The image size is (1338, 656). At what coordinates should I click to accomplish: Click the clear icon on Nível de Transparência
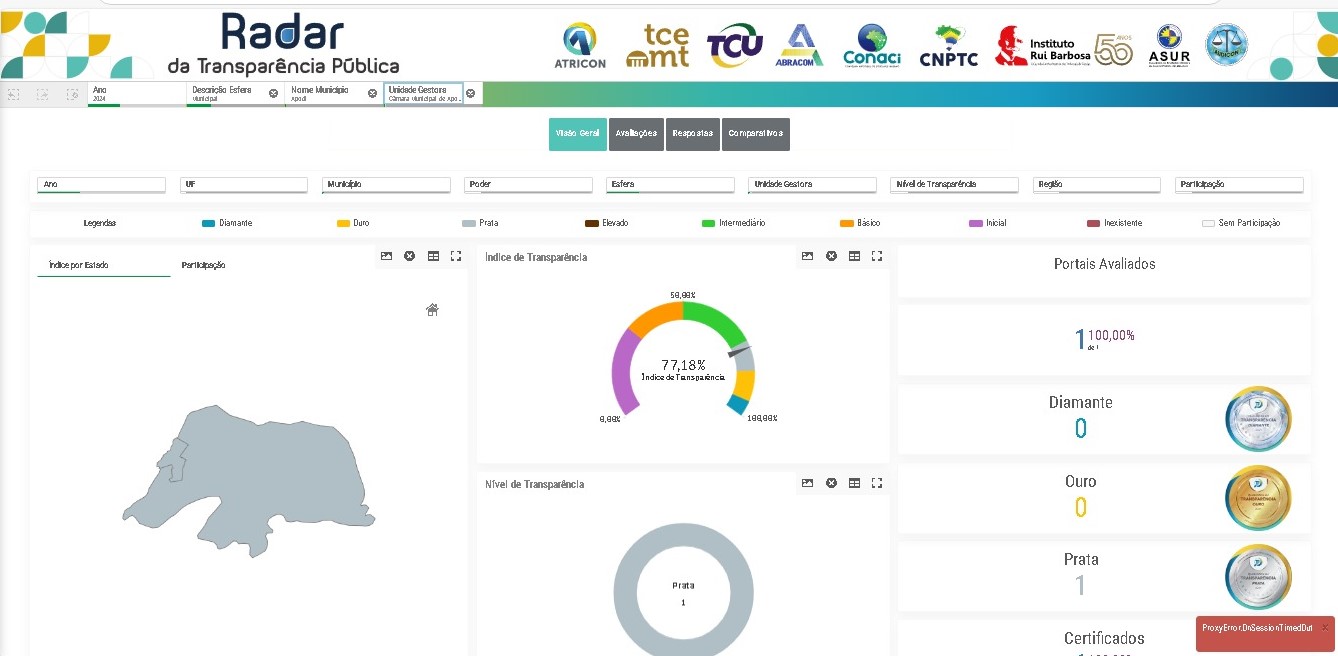(831, 483)
